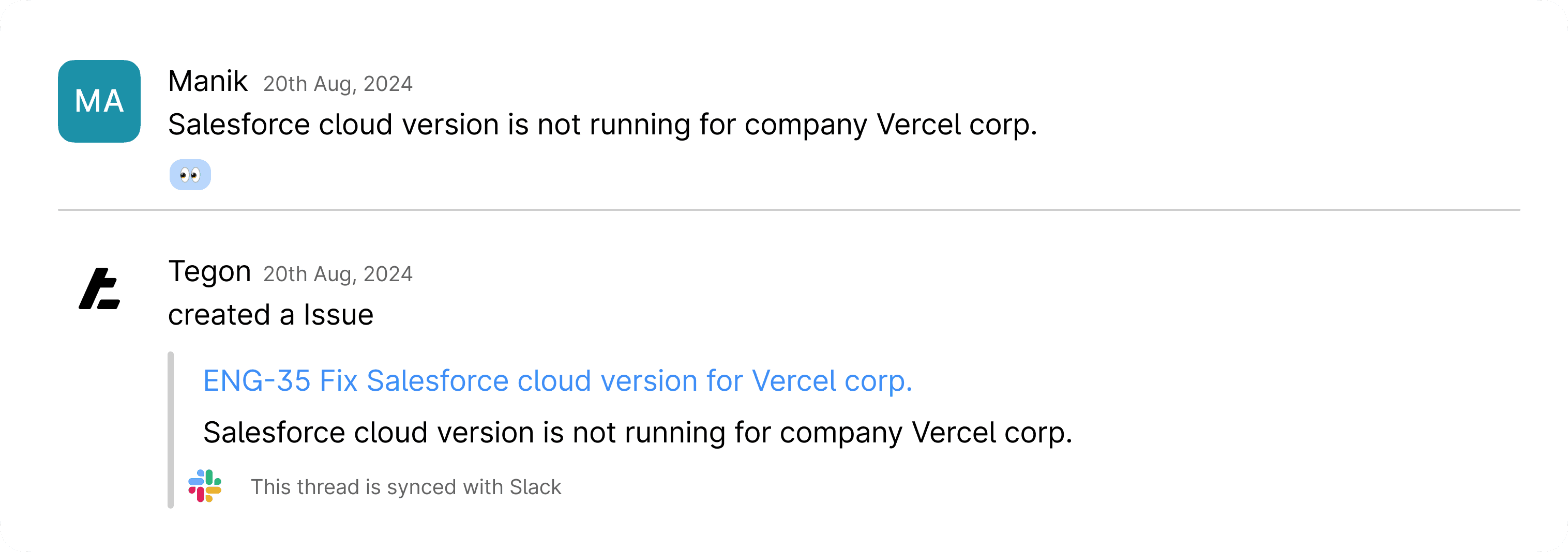Click the Tegon logo avatar
Screen dimensions: 1568x552
(x=99, y=288)
